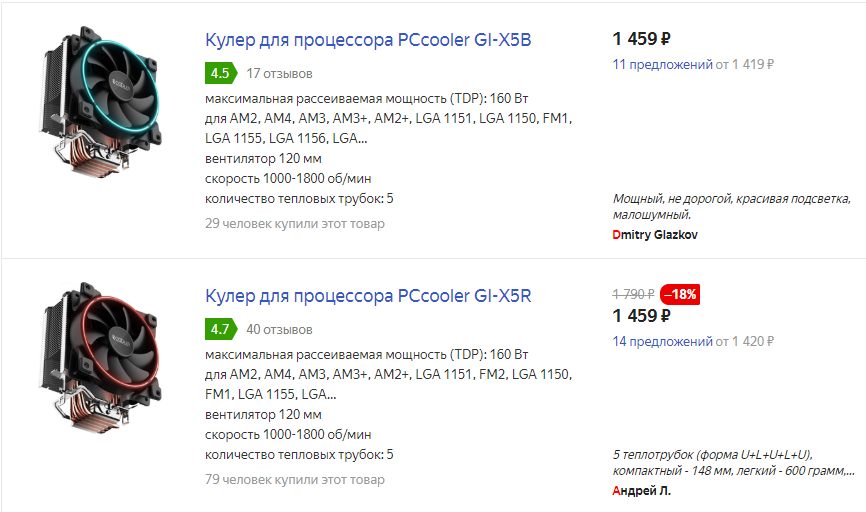866x512 pixels.
Task: Open the PCcooler GI-X5R product title link
Action: coord(369,296)
